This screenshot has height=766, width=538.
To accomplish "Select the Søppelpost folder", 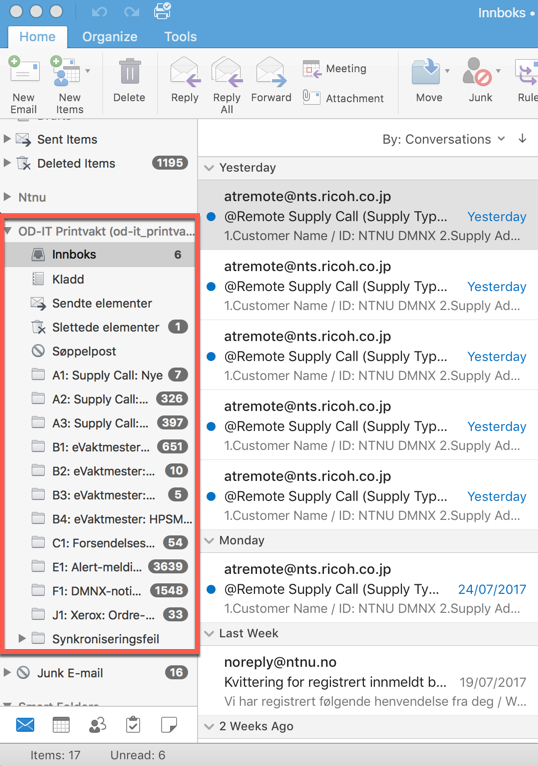I will click(x=100, y=351).
